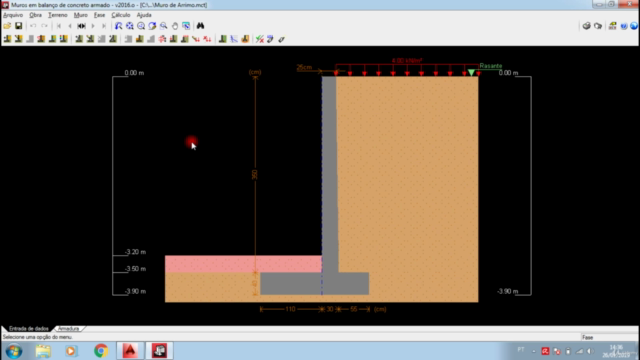Switch to the Armadura tab
Screen dimensions: 640x360
point(68,329)
